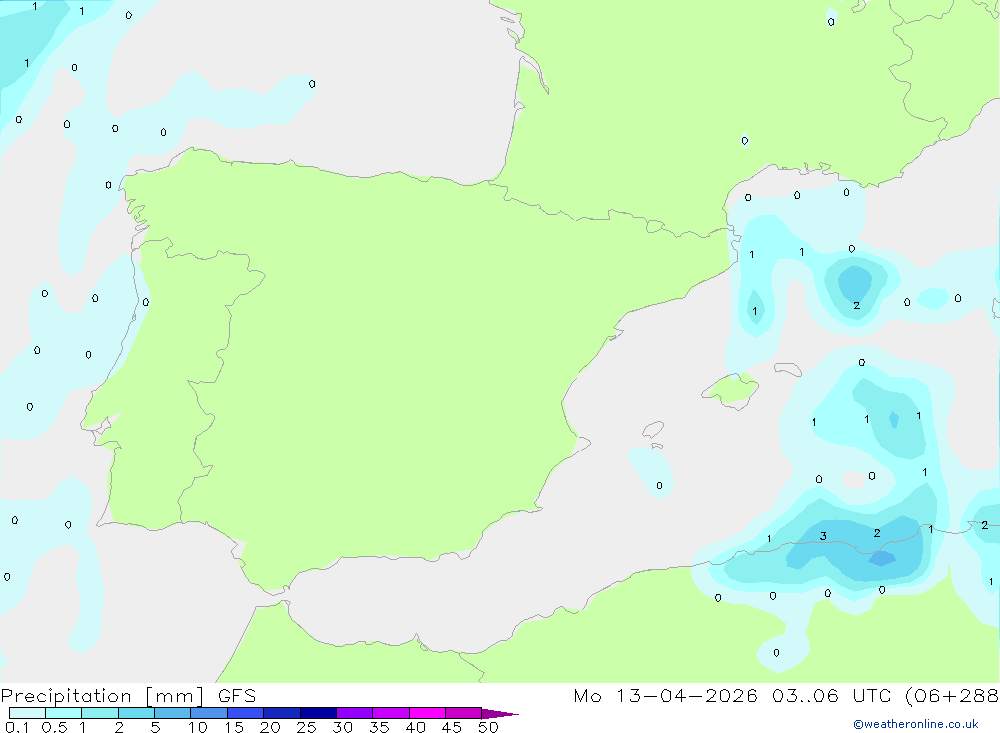Click the 3 mm value on map
1000x733 pixels.
coord(823,536)
